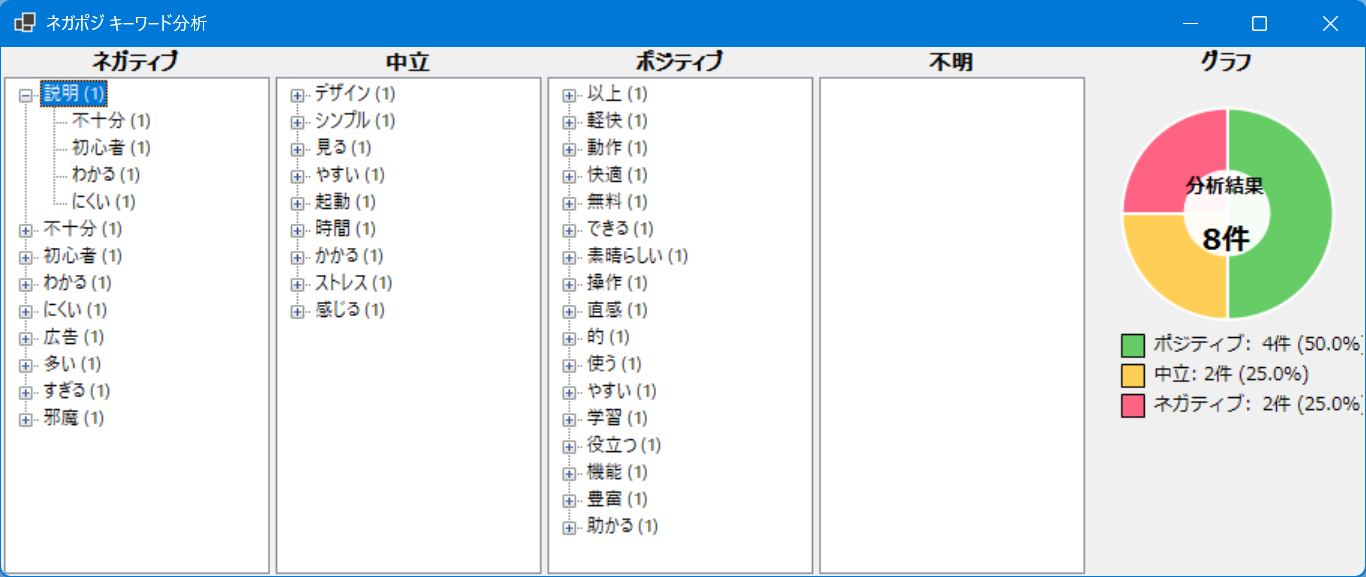Viewport: 1366px width, 577px height.
Task: Select the highlighted 説明 (1) label
Action: 74,94
